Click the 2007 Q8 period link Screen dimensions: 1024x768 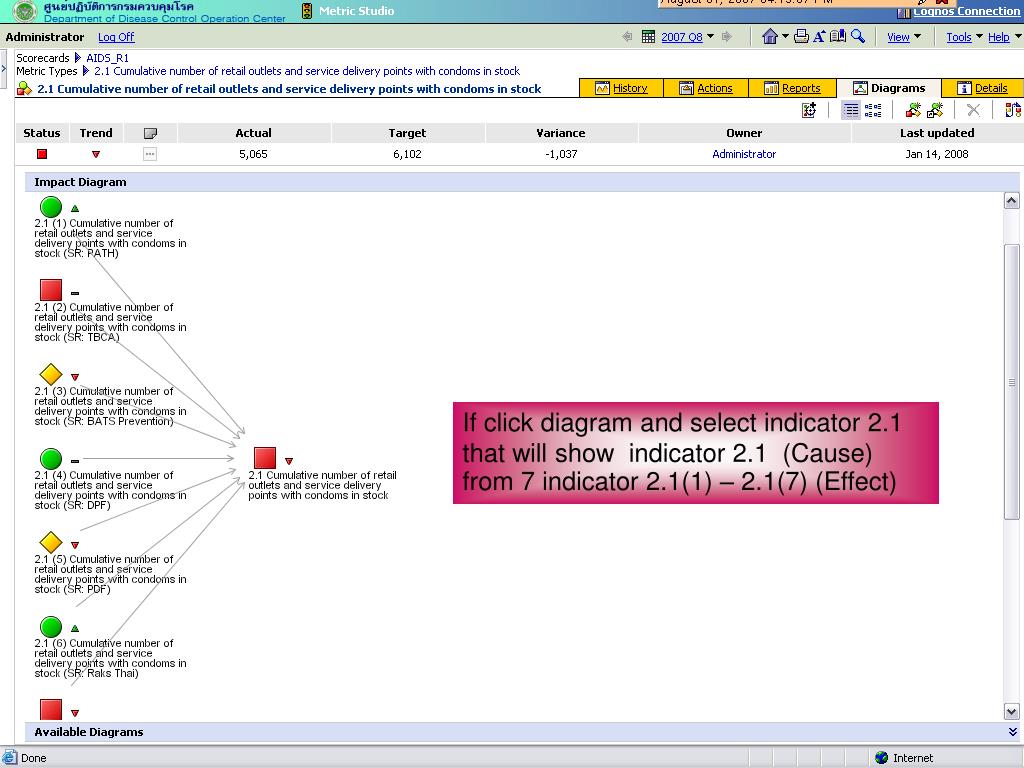click(682, 37)
